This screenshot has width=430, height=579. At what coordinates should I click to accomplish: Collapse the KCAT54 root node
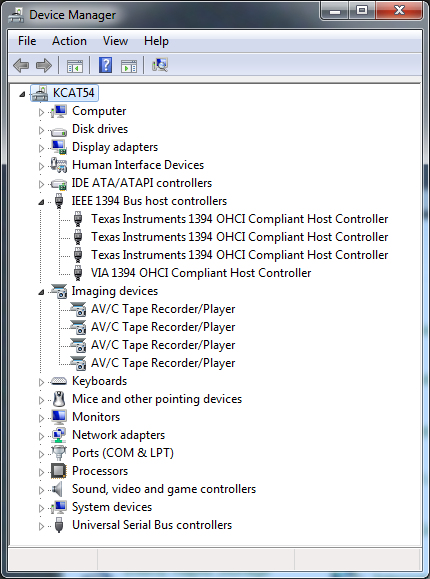(22, 94)
